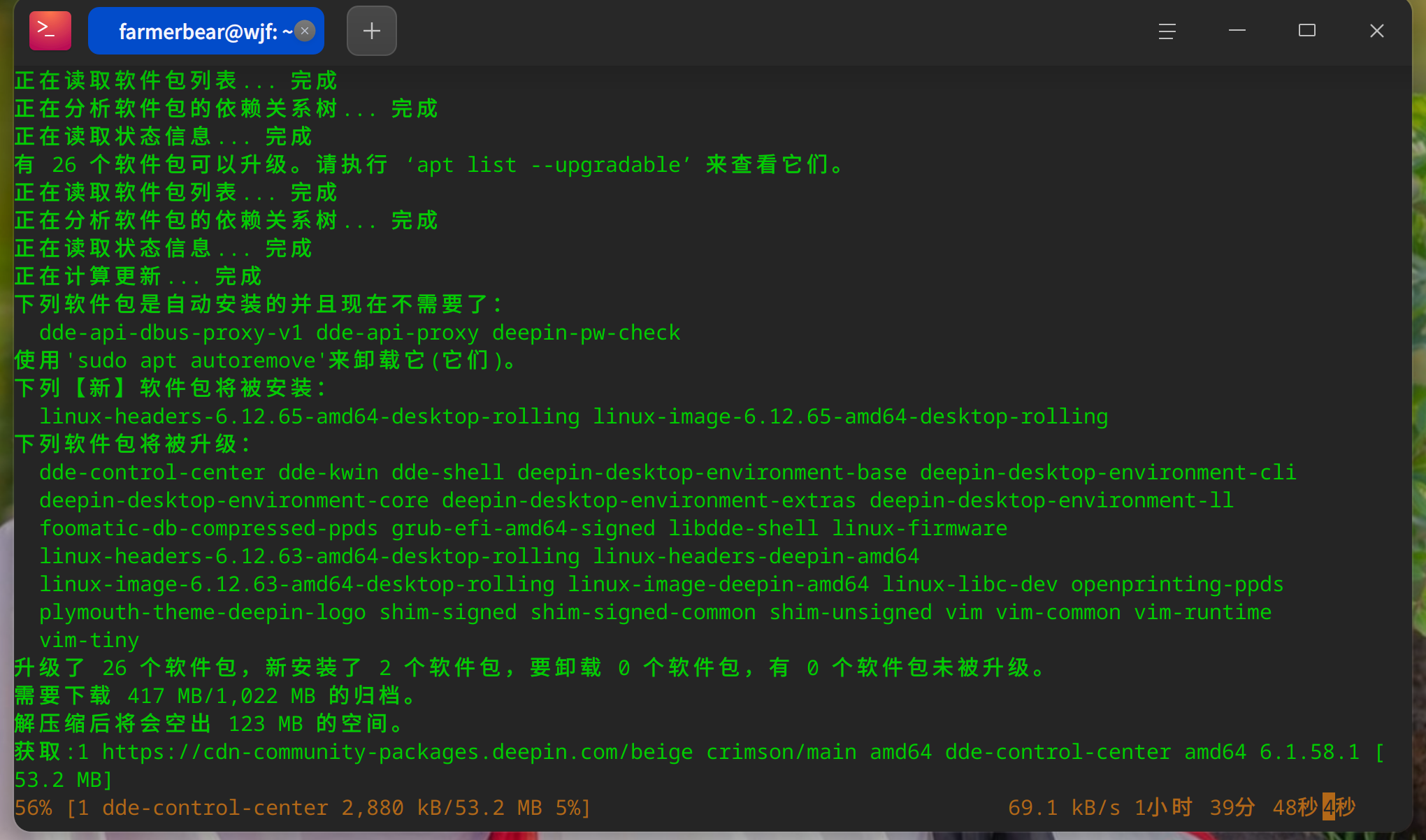Viewport: 1426px width, 840px height.
Task: Click the highlighted cursor block in status line
Action: point(1328,807)
